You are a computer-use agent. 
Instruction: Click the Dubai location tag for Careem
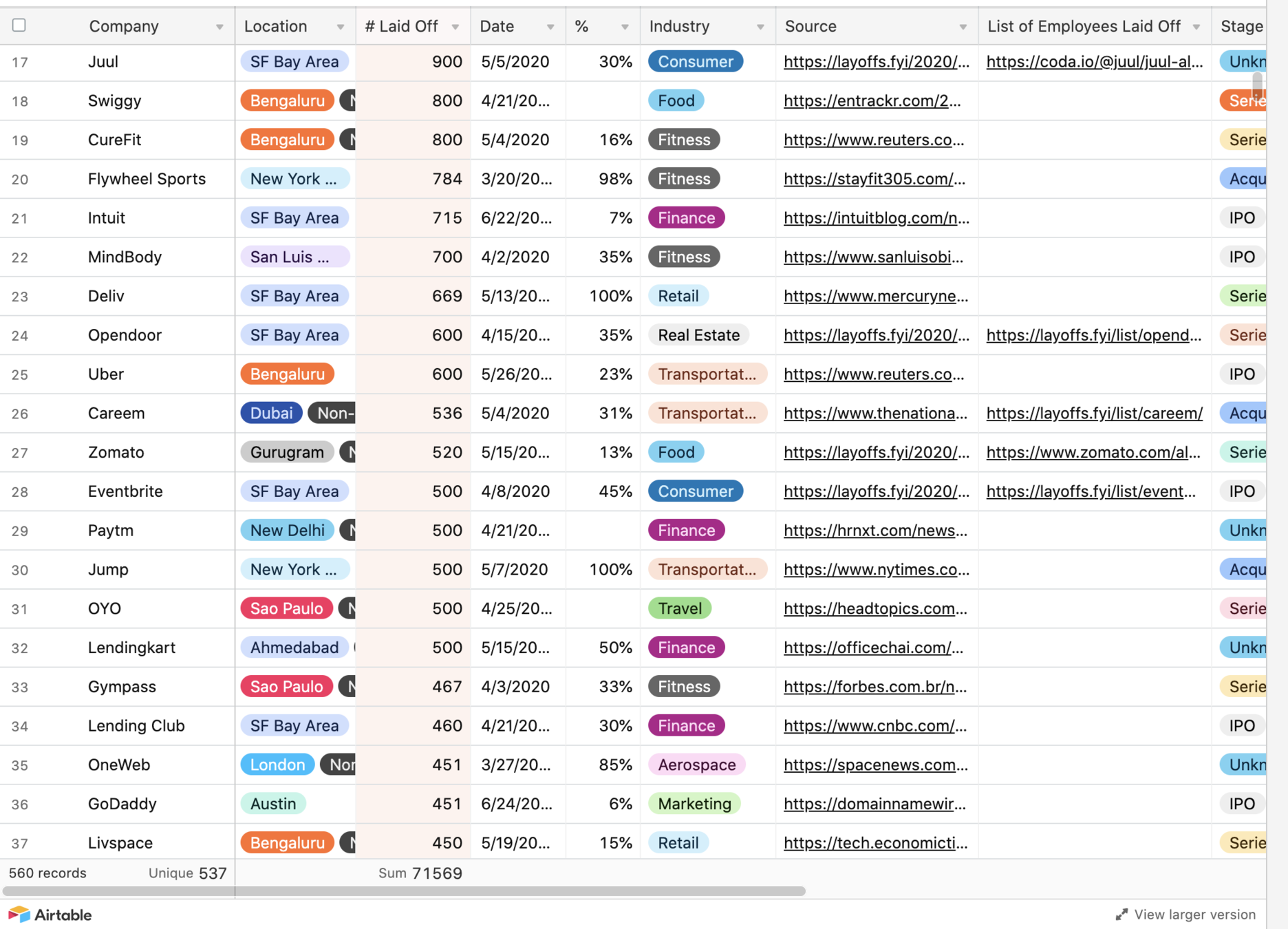pyautogui.click(x=271, y=414)
